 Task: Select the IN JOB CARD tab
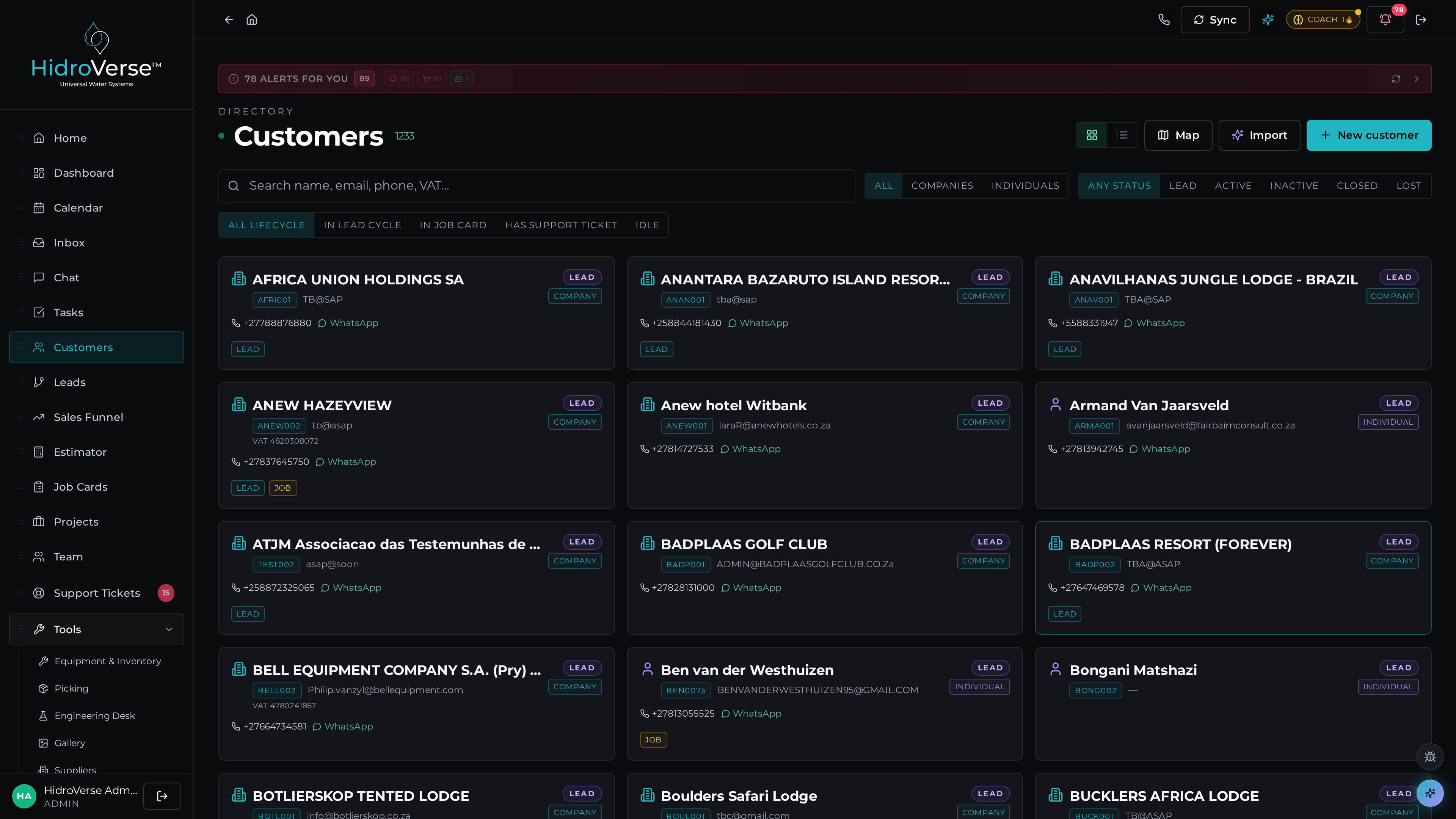(453, 226)
